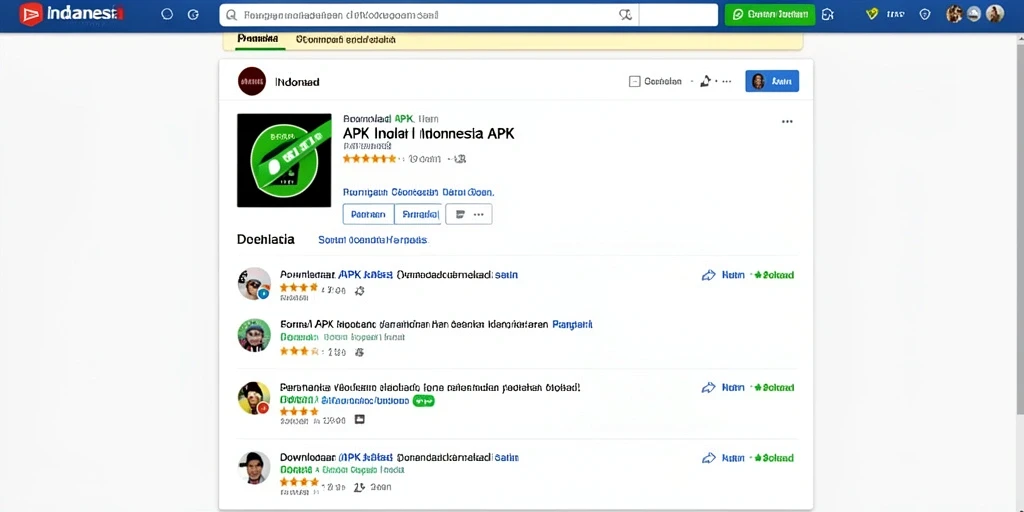Viewport: 1024px width, 512px height.
Task: Click the blue link ending the 'Formal APK' title
Action: click(572, 324)
